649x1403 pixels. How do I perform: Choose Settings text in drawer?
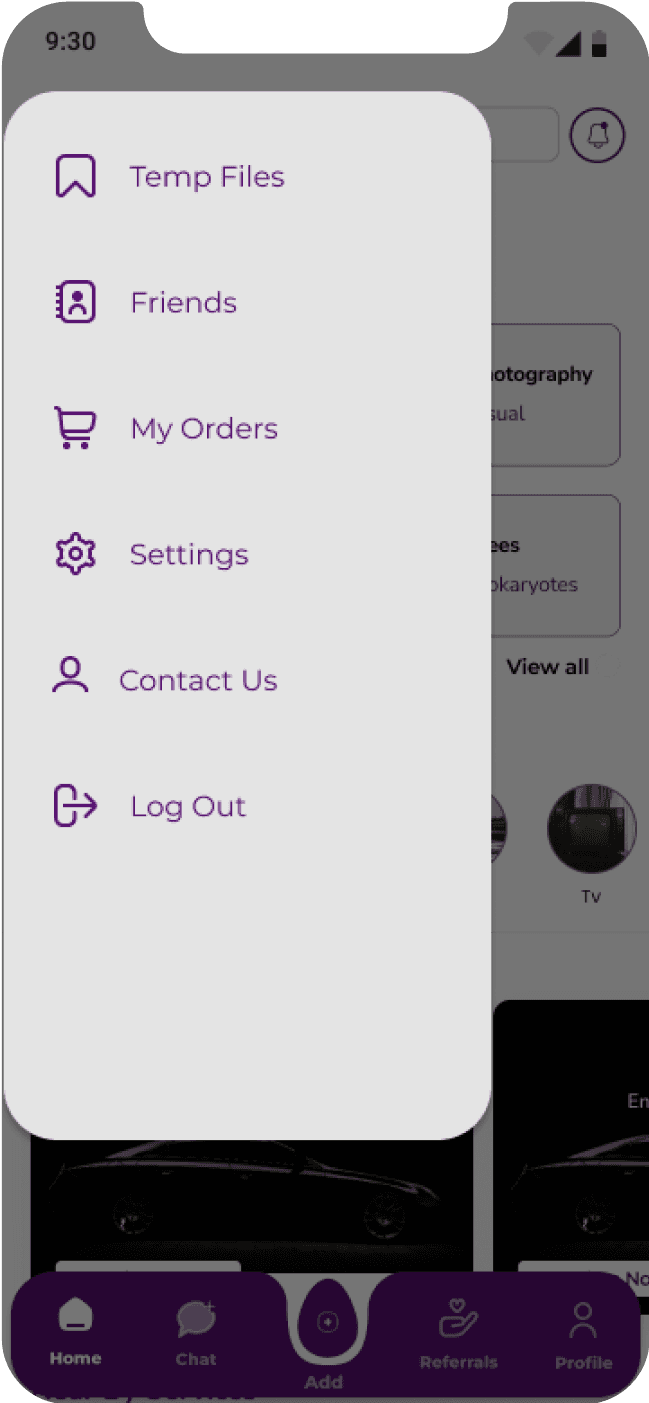point(189,555)
